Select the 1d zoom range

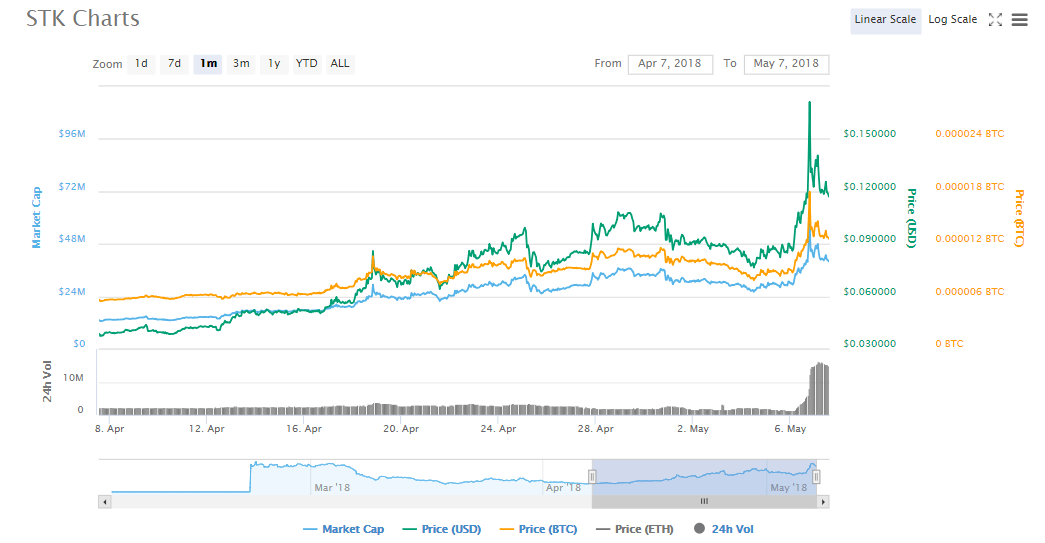[141, 64]
